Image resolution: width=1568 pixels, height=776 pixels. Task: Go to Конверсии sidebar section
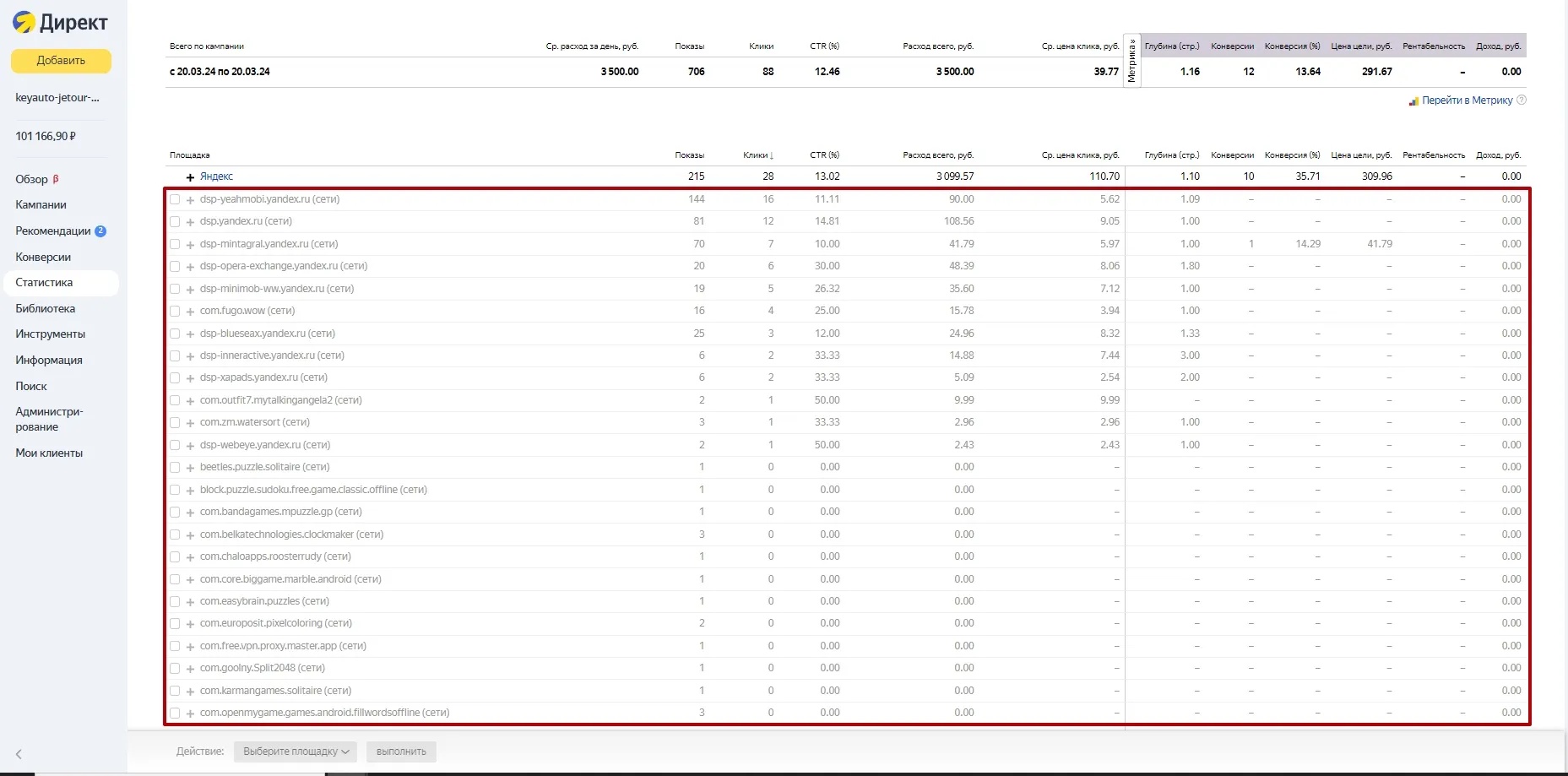tap(43, 258)
